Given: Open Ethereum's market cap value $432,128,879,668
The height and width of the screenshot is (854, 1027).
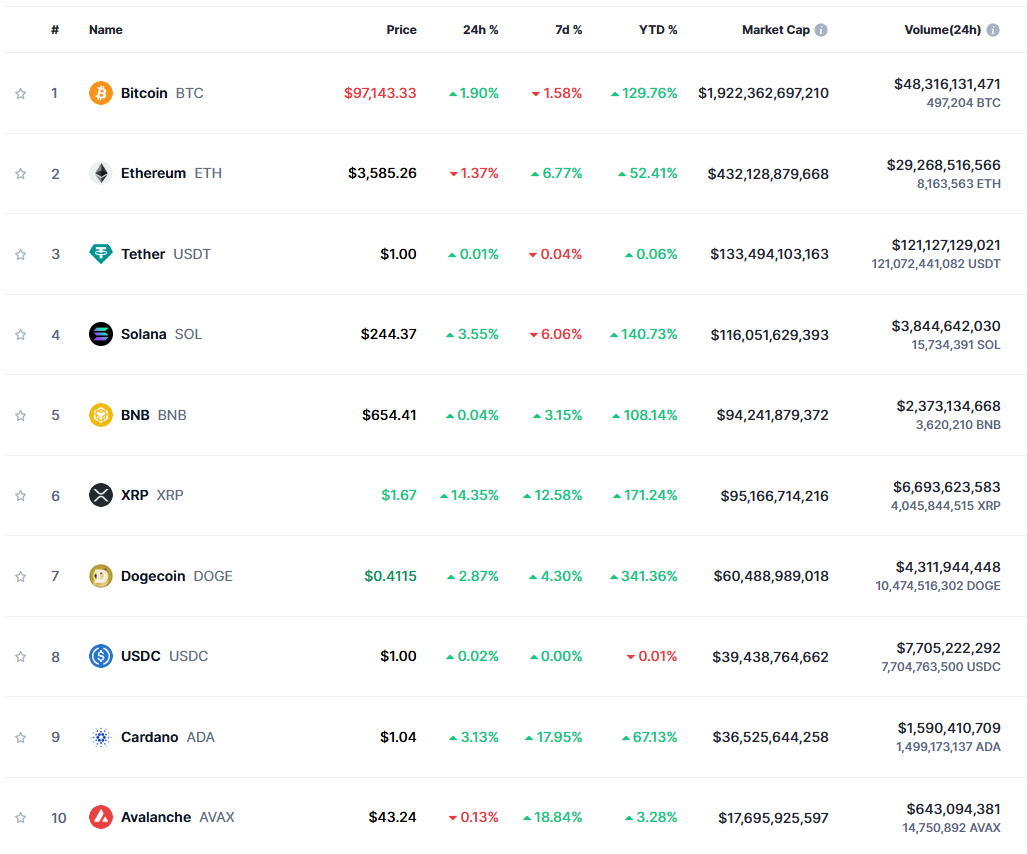Looking at the screenshot, I should [x=768, y=174].
